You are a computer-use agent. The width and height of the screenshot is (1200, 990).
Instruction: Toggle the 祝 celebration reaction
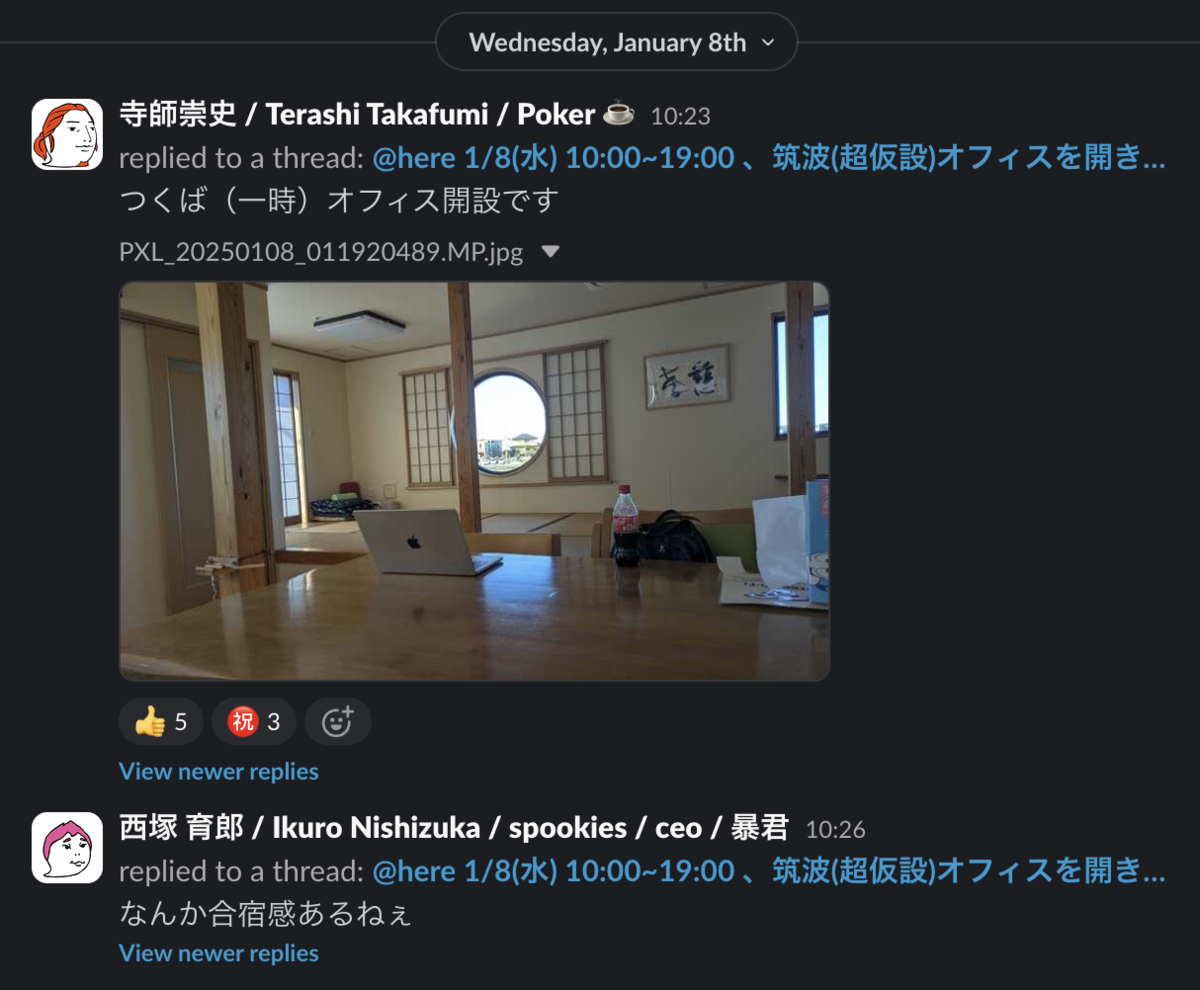(x=254, y=722)
